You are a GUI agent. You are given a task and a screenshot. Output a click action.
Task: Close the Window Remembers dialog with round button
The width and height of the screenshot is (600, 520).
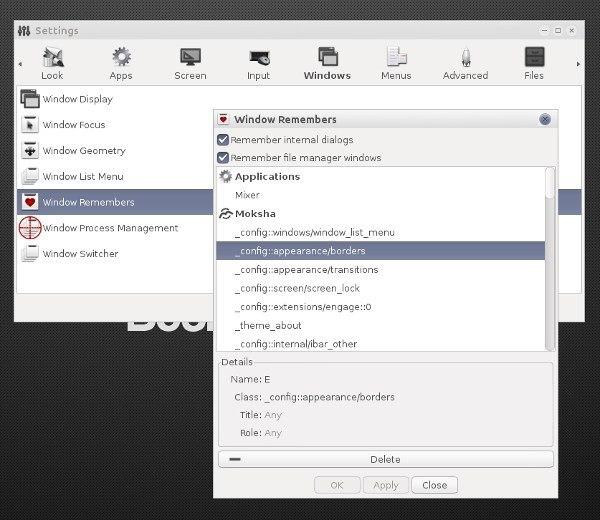pyautogui.click(x=545, y=119)
